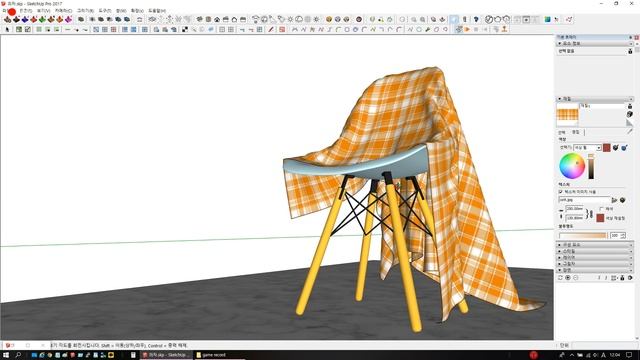Open the second menu bar item
640x360 pixels.
pos(26,11)
